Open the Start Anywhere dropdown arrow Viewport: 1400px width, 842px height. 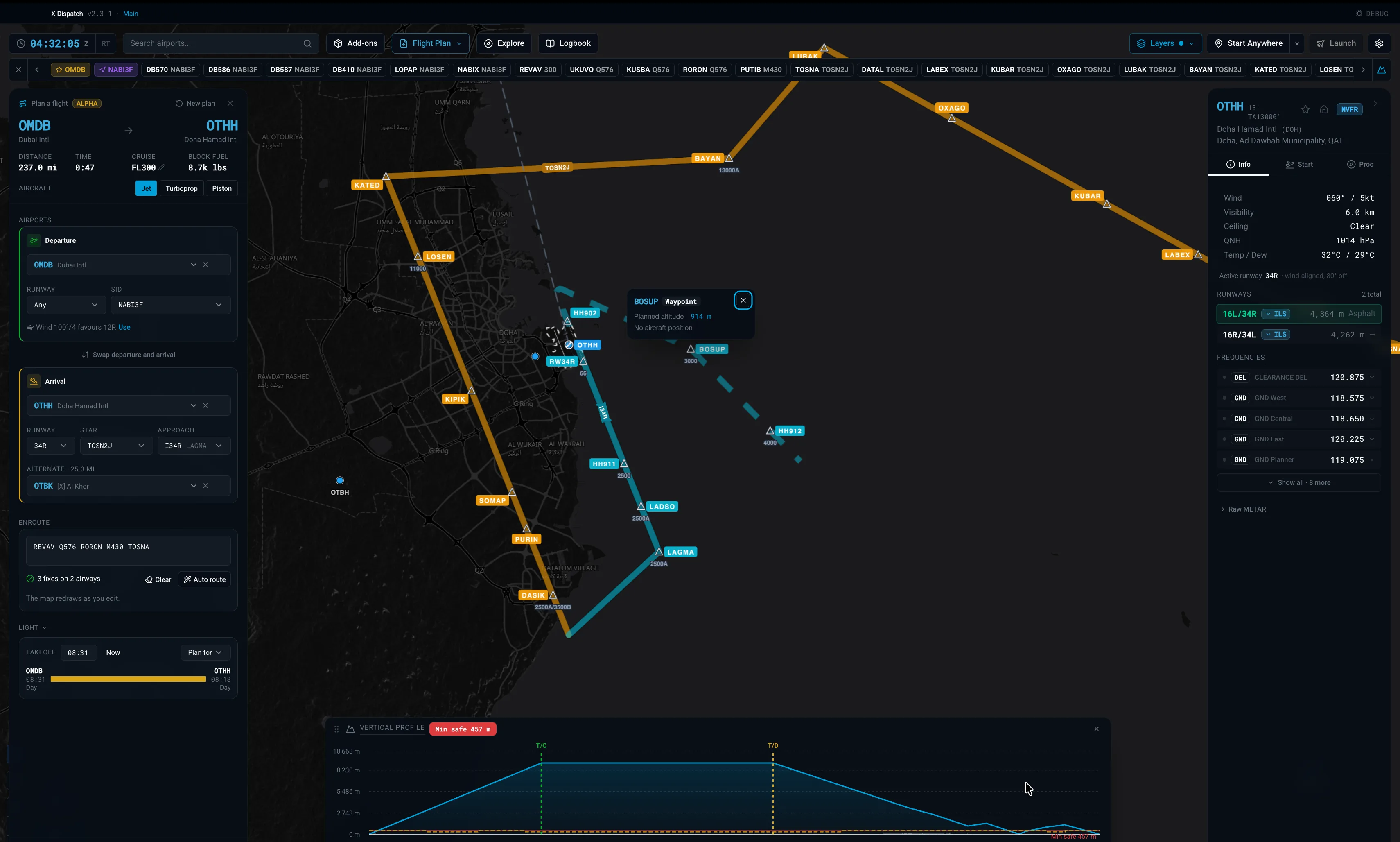[1296, 43]
